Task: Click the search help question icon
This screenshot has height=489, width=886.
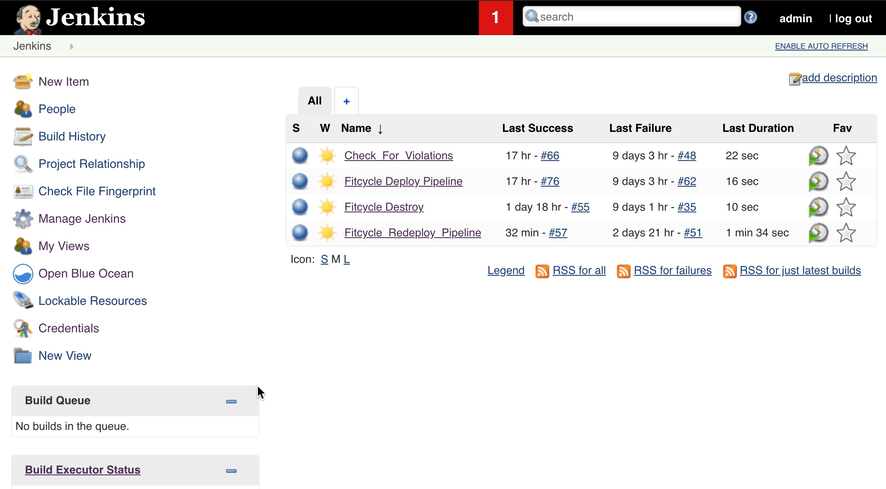Action: pos(750,17)
